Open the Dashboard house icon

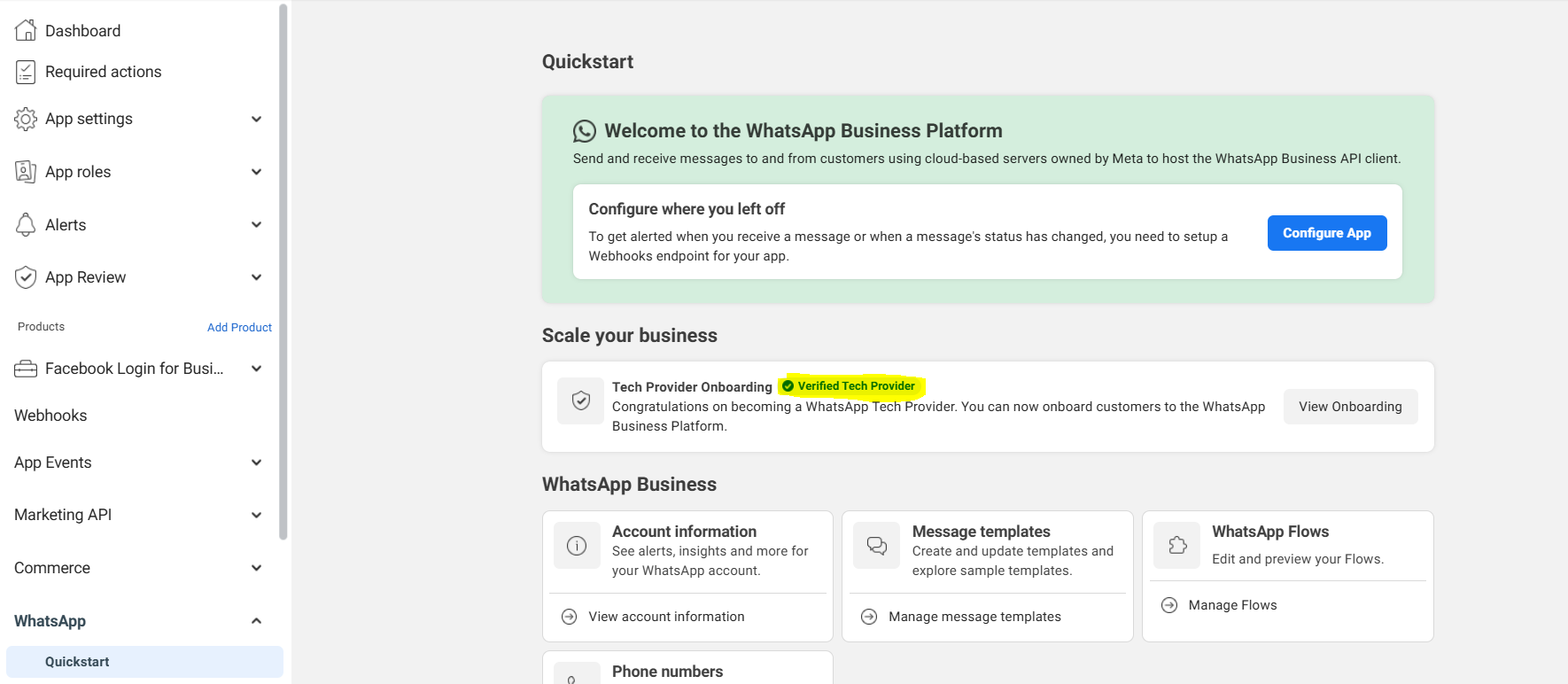[26, 30]
